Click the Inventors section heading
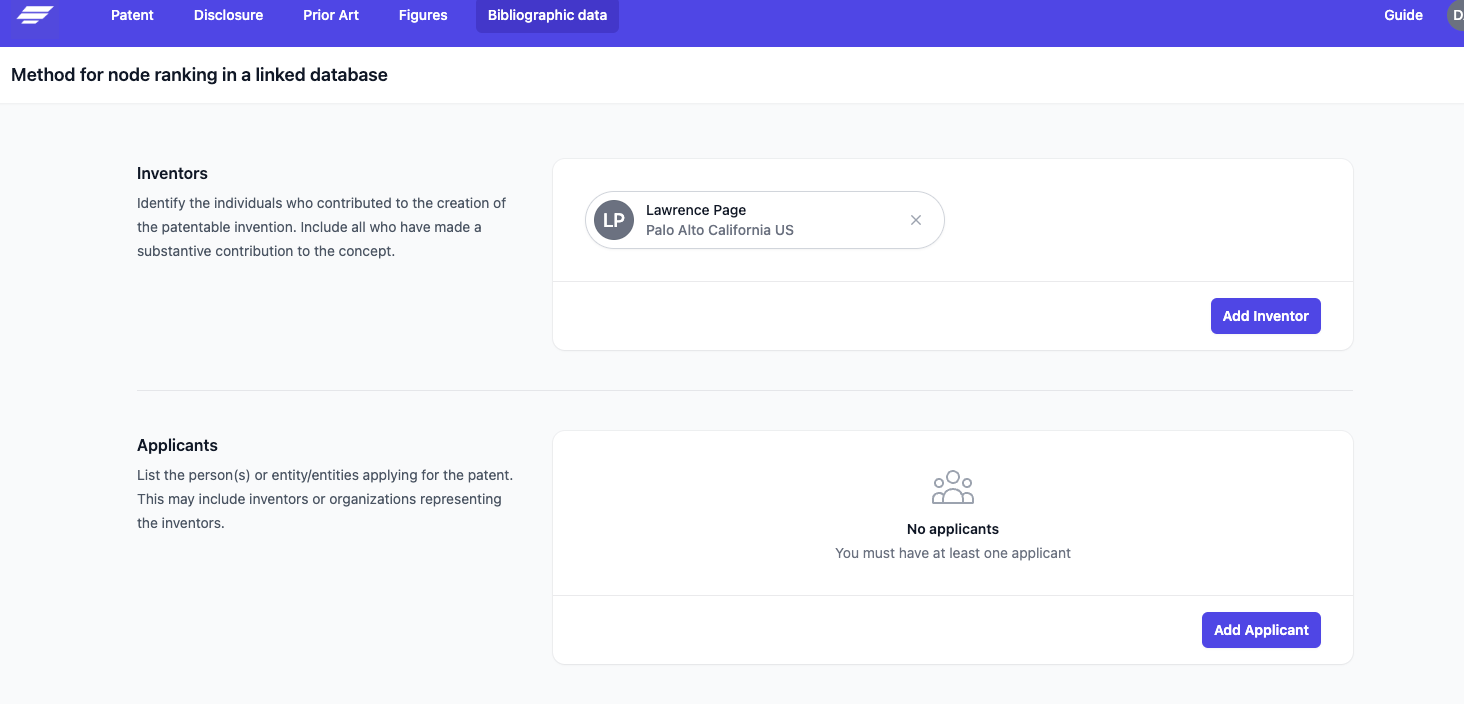The height and width of the screenshot is (704, 1464). pos(172,173)
